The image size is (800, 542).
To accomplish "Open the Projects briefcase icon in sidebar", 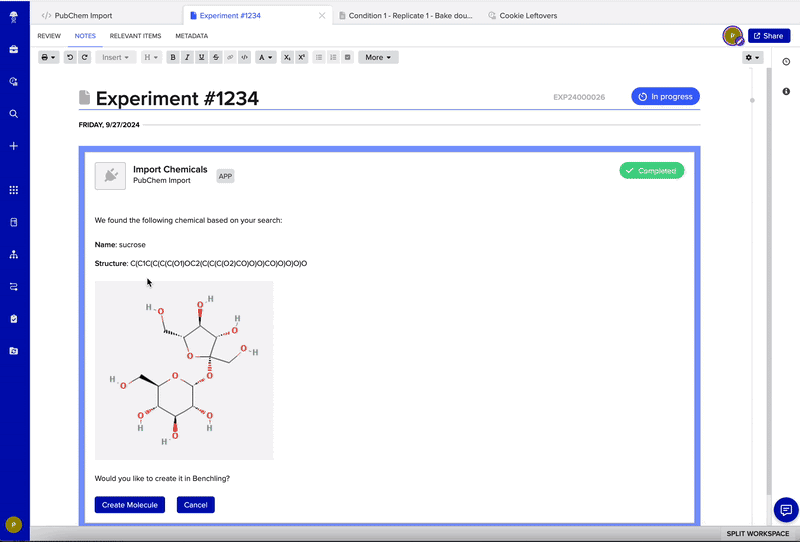I will point(14,50).
